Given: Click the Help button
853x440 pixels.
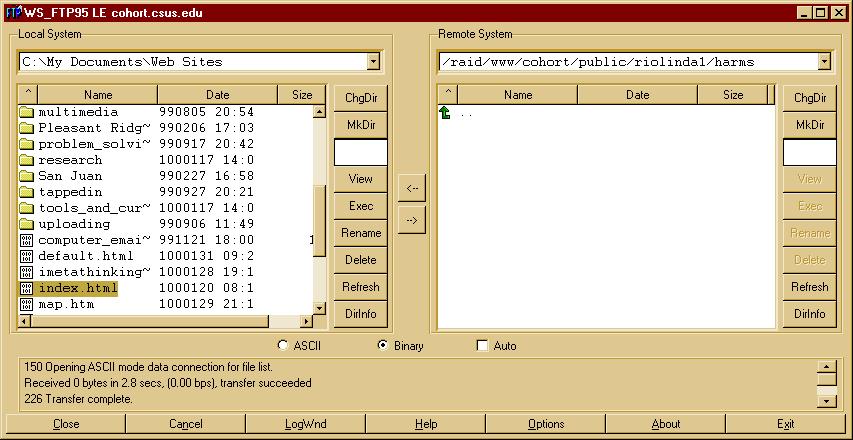Looking at the screenshot, I should point(425,424).
